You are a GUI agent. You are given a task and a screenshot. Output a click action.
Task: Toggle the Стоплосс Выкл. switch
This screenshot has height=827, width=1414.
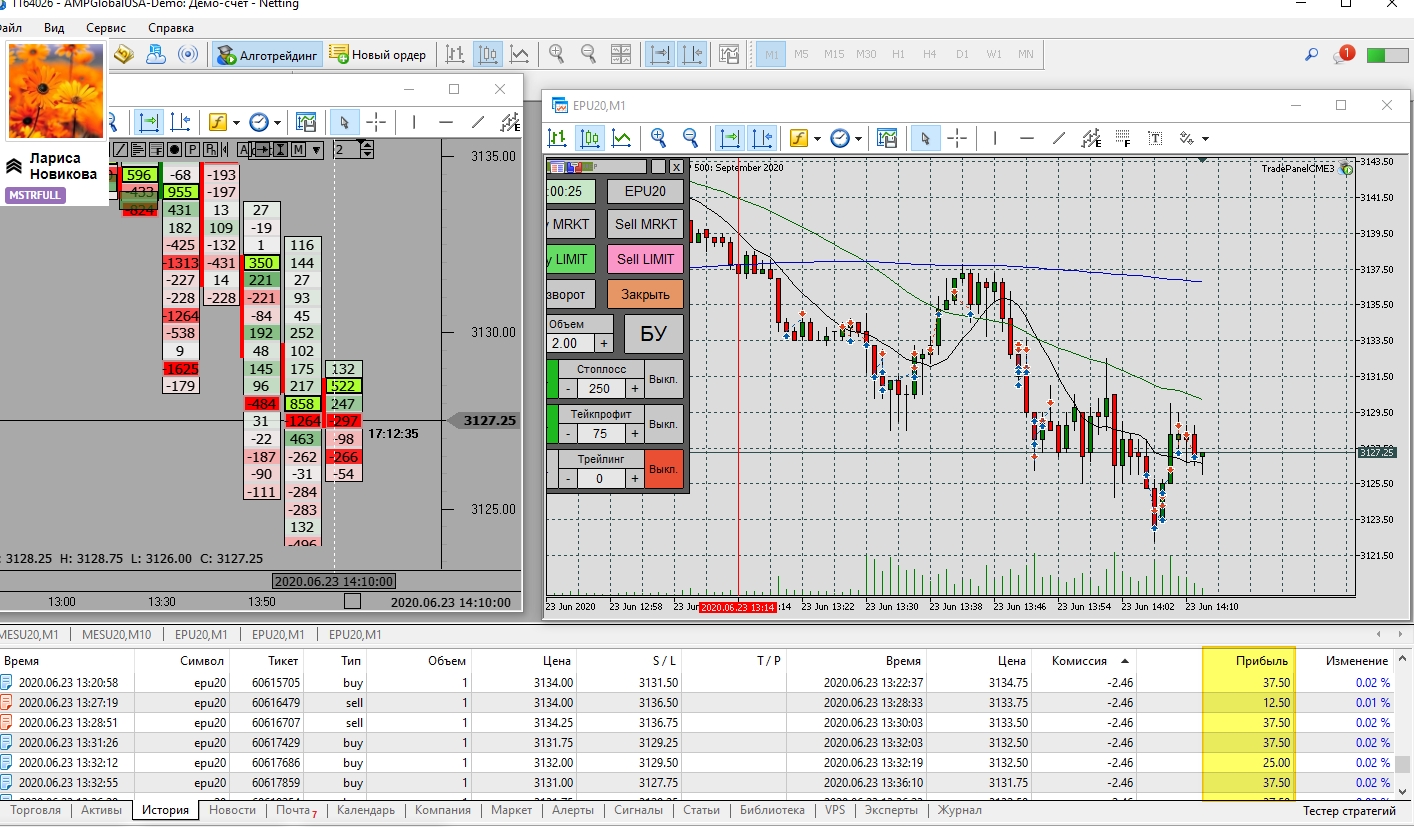[664, 380]
